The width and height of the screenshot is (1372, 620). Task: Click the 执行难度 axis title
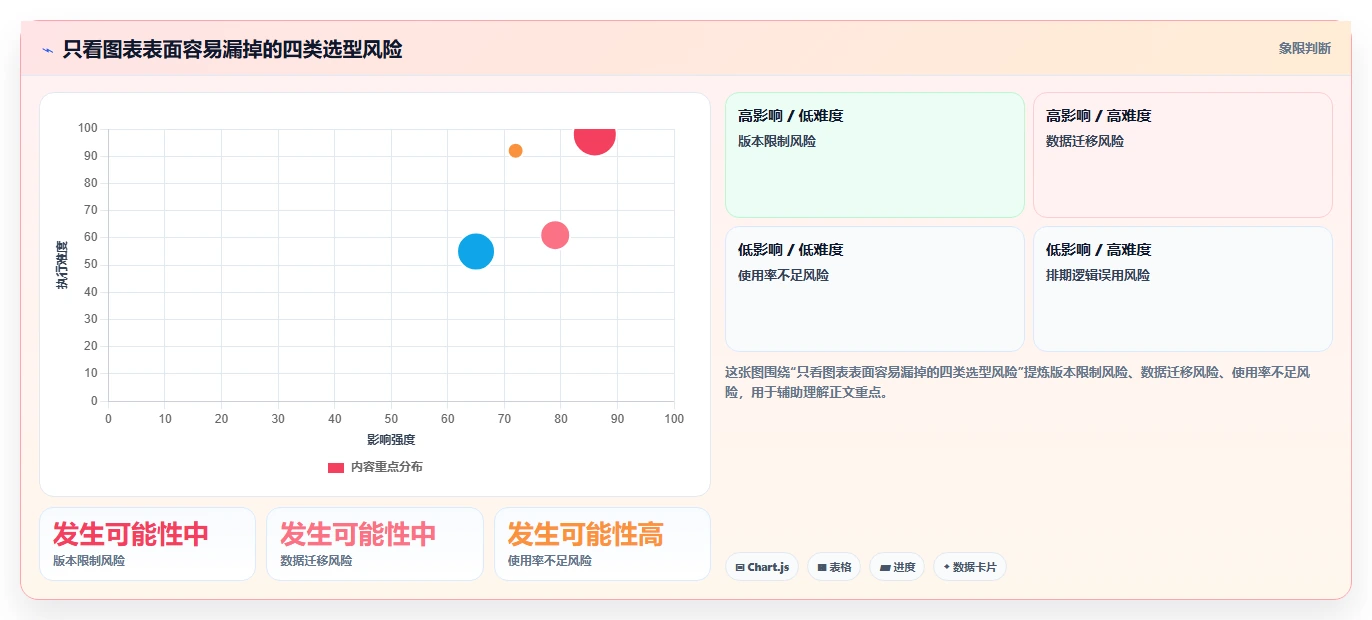click(x=62, y=265)
